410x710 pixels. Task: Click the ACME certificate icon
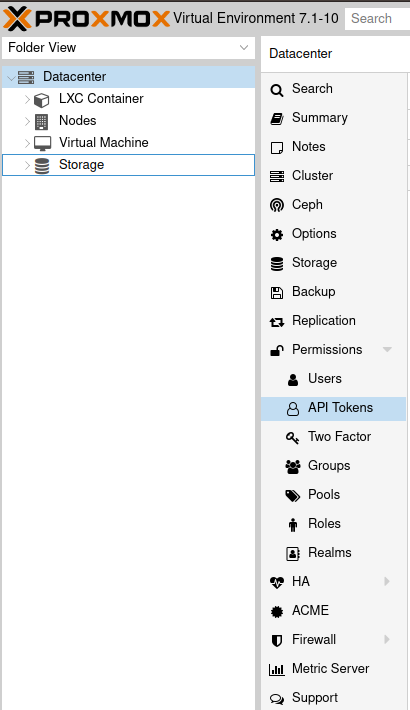[277, 612]
